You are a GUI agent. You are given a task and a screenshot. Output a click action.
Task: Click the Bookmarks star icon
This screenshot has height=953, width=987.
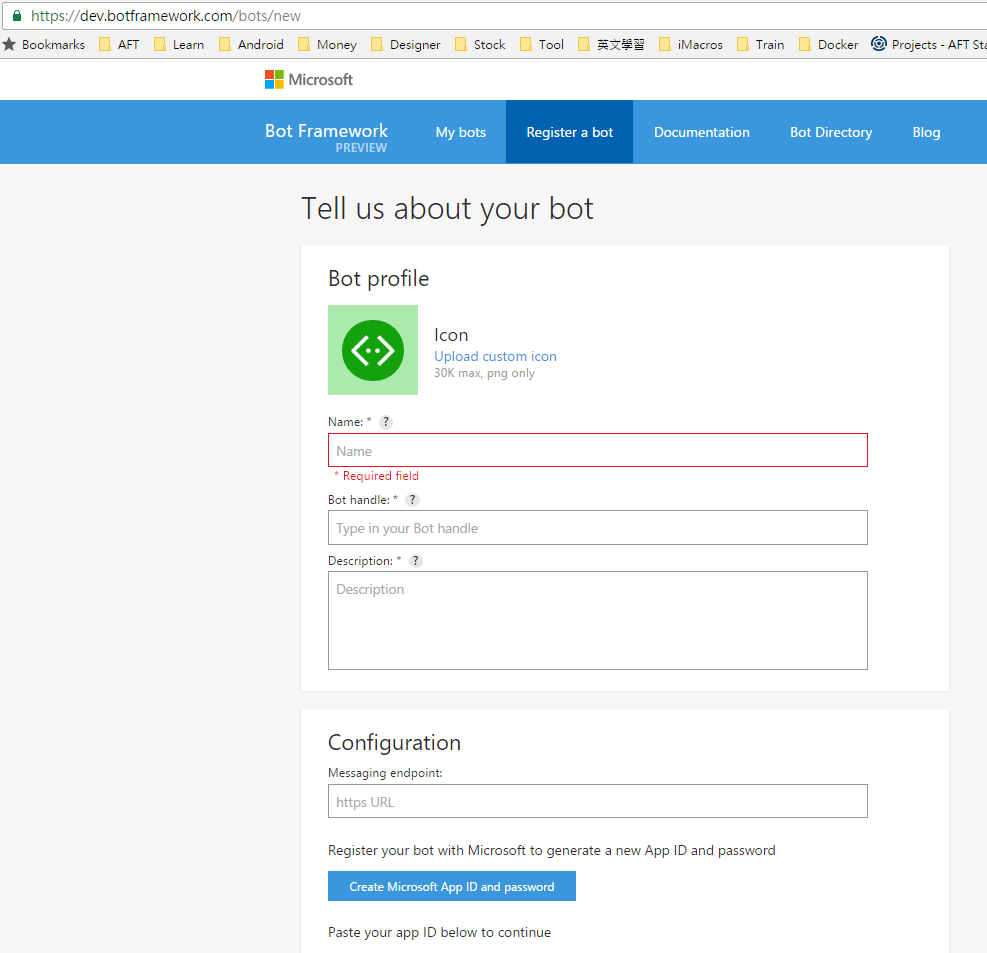tap(9, 44)
